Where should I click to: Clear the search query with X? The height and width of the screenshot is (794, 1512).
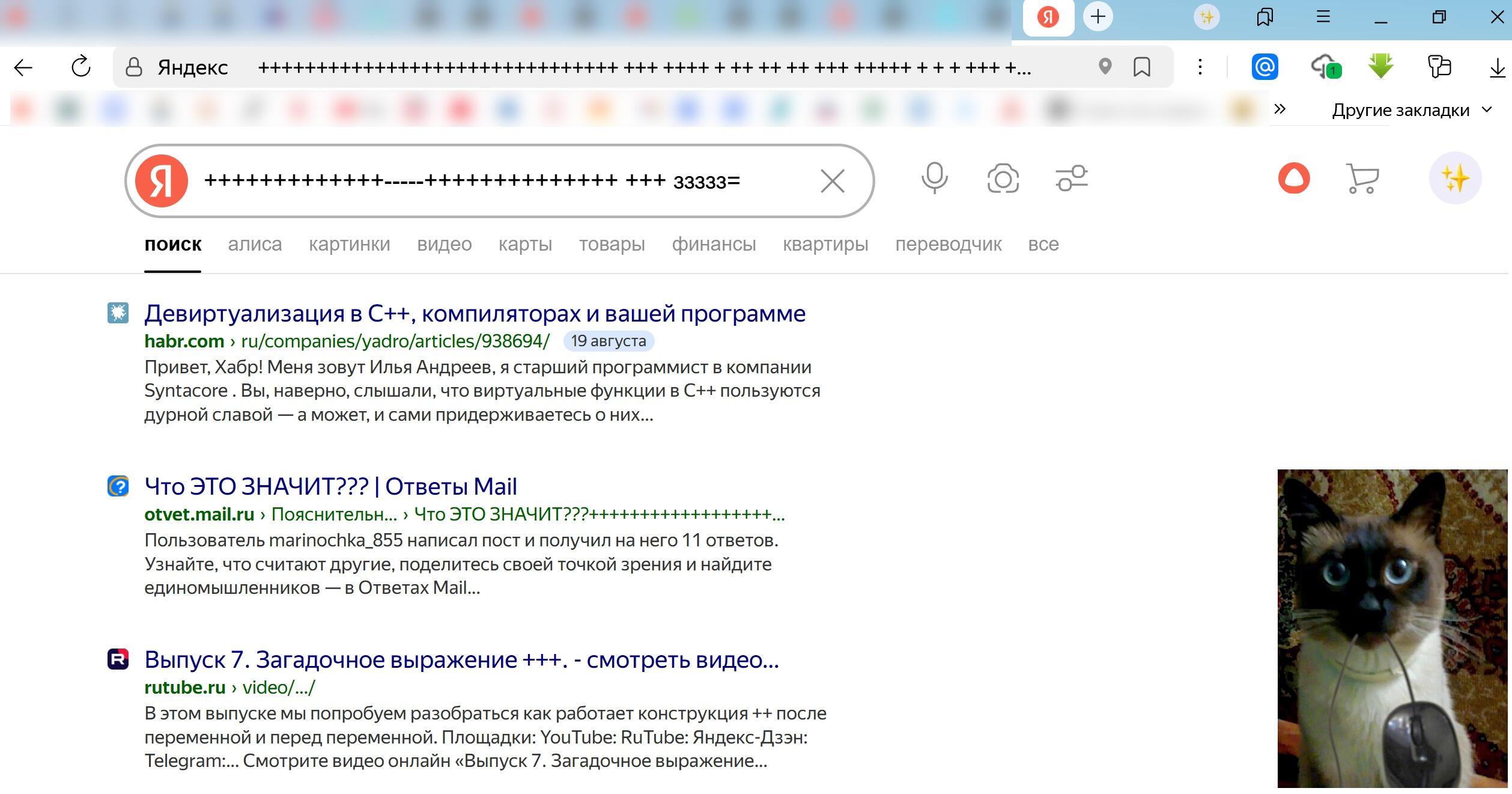click(x=832, y=181)
